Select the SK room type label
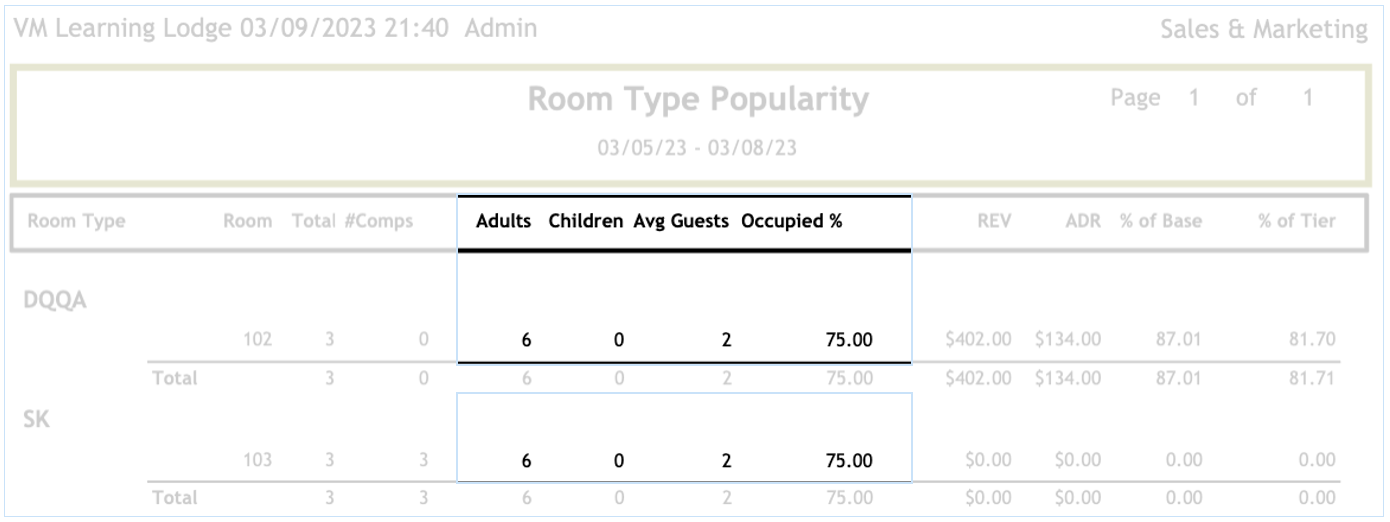1390x522 pixels. [37, 420]
